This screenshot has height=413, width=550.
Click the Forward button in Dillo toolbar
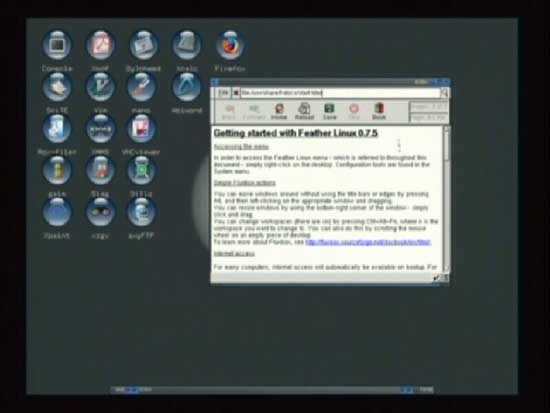(254, 112)
